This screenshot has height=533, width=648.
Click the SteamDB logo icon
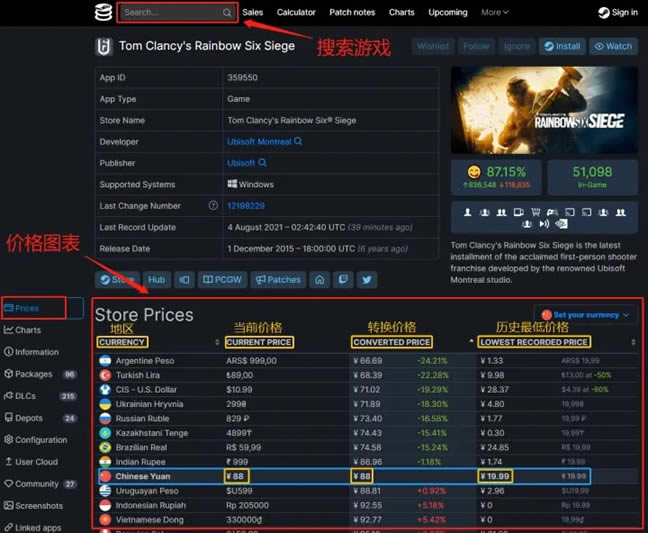click(x=103, y=12)
